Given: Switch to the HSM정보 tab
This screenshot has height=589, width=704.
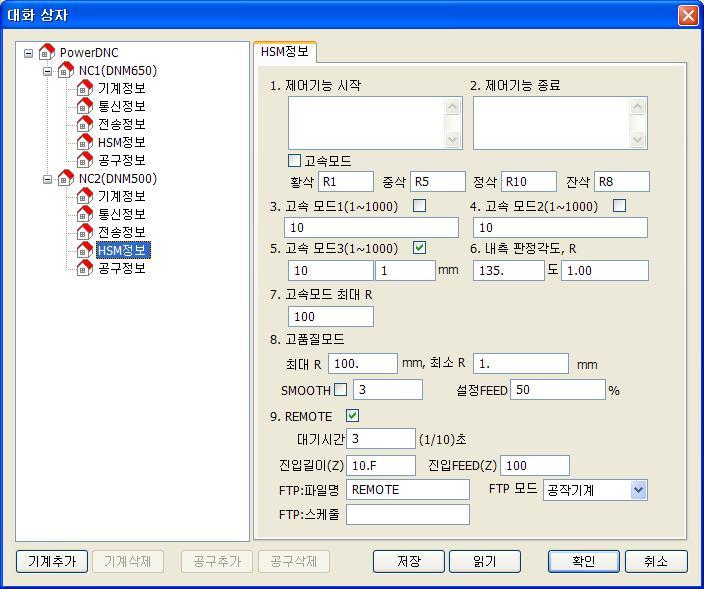Looking at the screenshot, I should pyautogui.click(x=285, y=52).
